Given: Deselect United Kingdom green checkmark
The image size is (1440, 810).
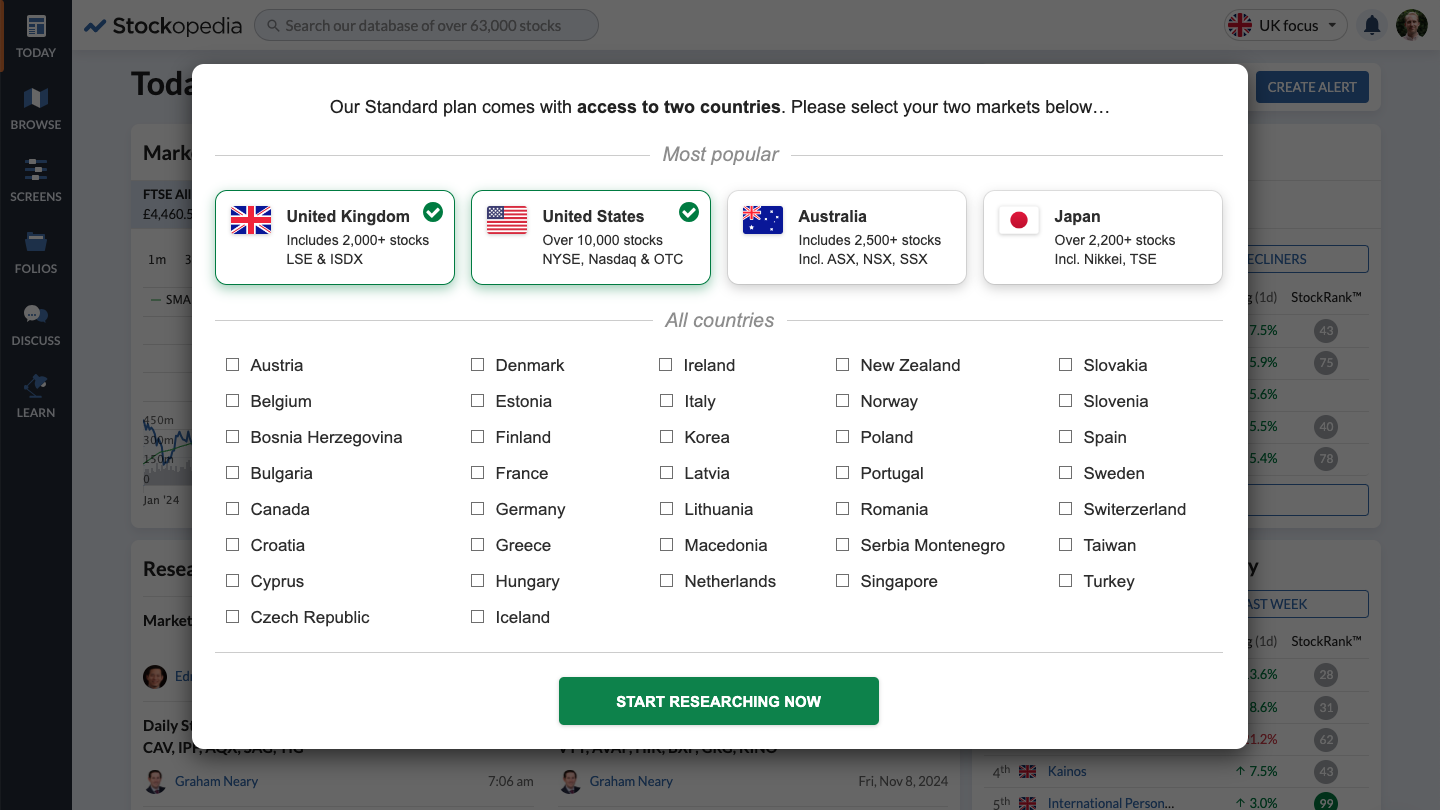Looking at the screenshot, I should tap(433, 212).
